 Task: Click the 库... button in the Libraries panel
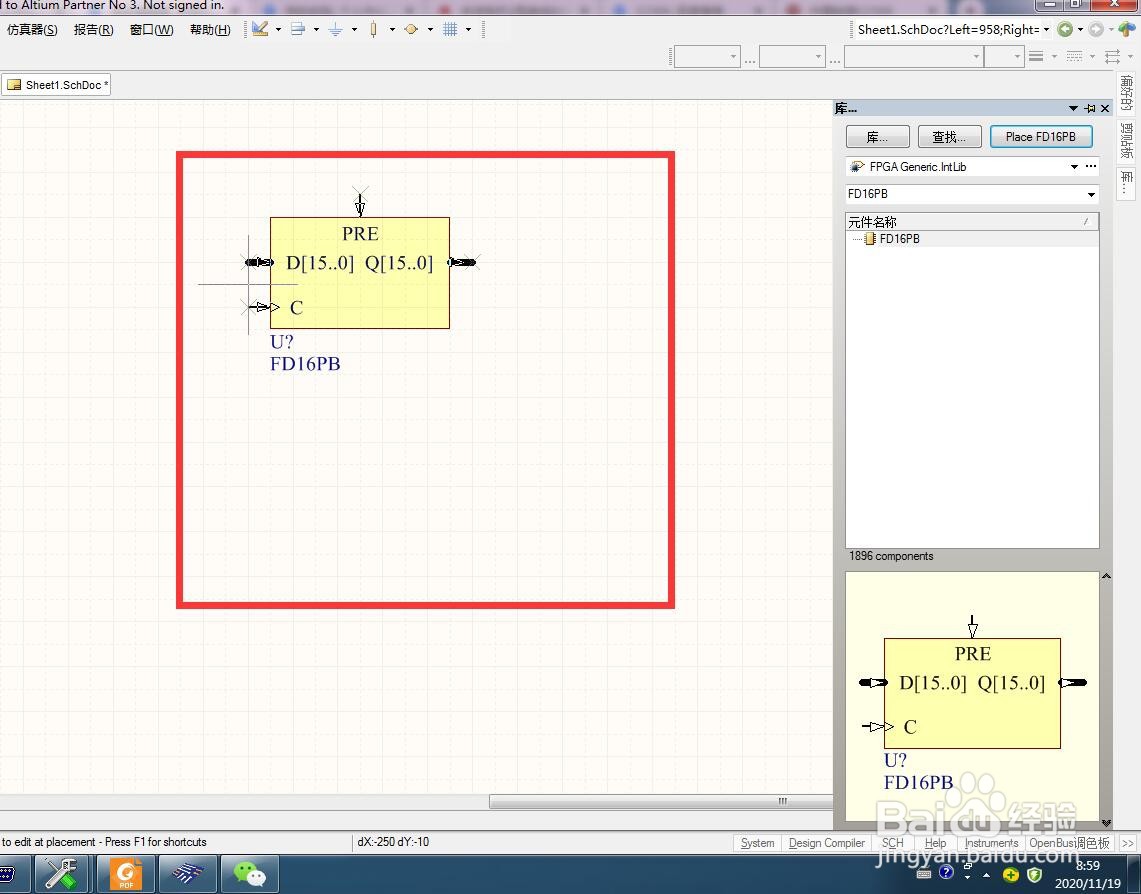point(878,137)
